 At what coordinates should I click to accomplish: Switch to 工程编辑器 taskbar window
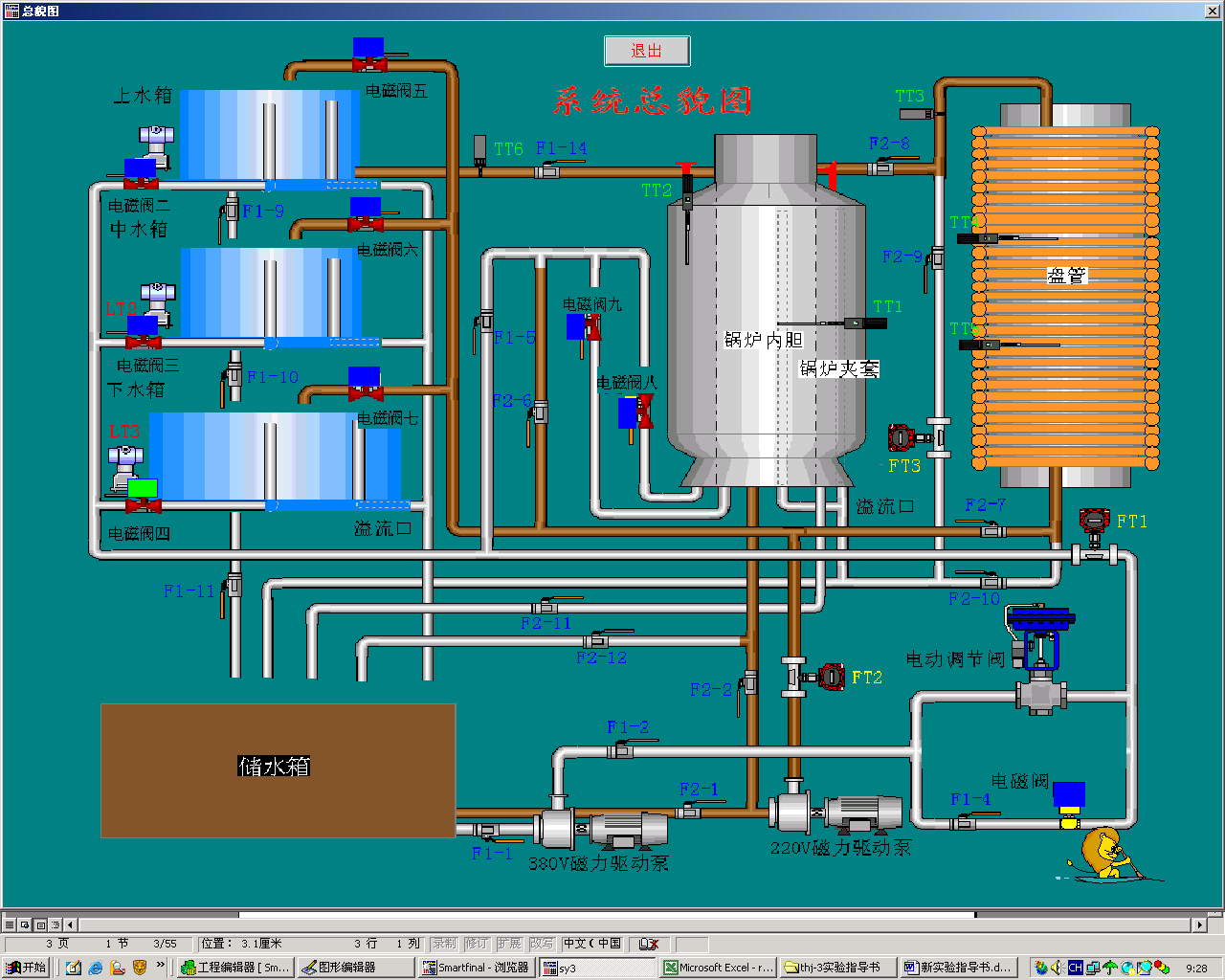point(234,968)
